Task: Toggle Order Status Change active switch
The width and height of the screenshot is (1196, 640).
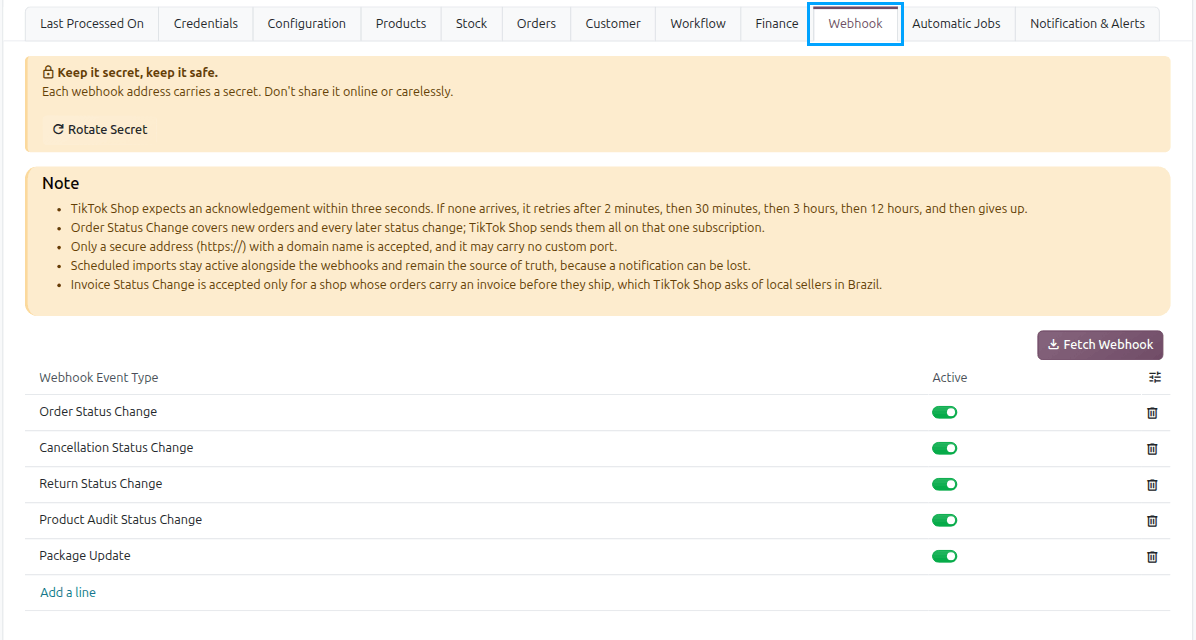Action: (944, 413)
